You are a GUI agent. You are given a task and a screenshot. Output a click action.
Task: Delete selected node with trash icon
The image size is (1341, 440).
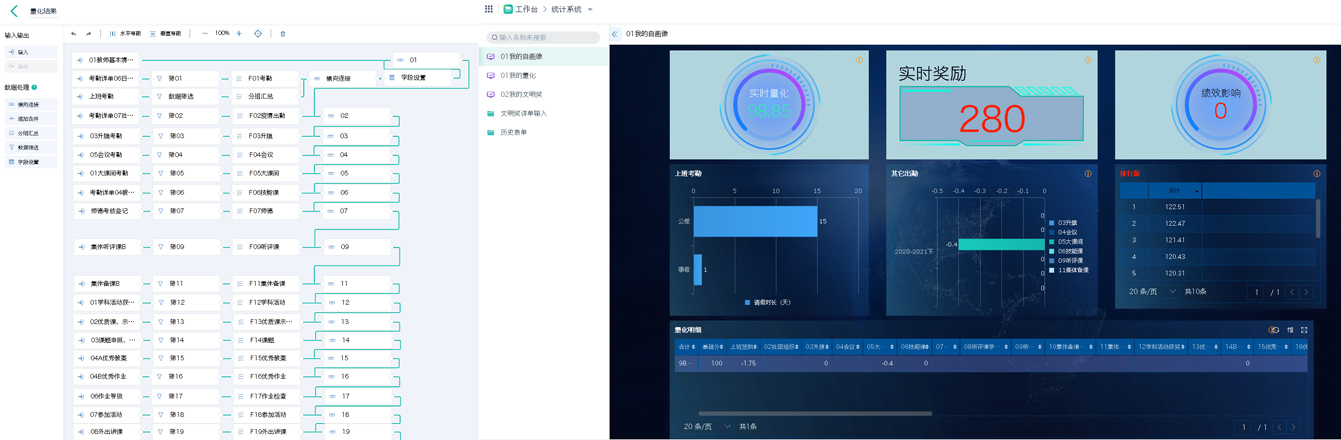[283, 34]
